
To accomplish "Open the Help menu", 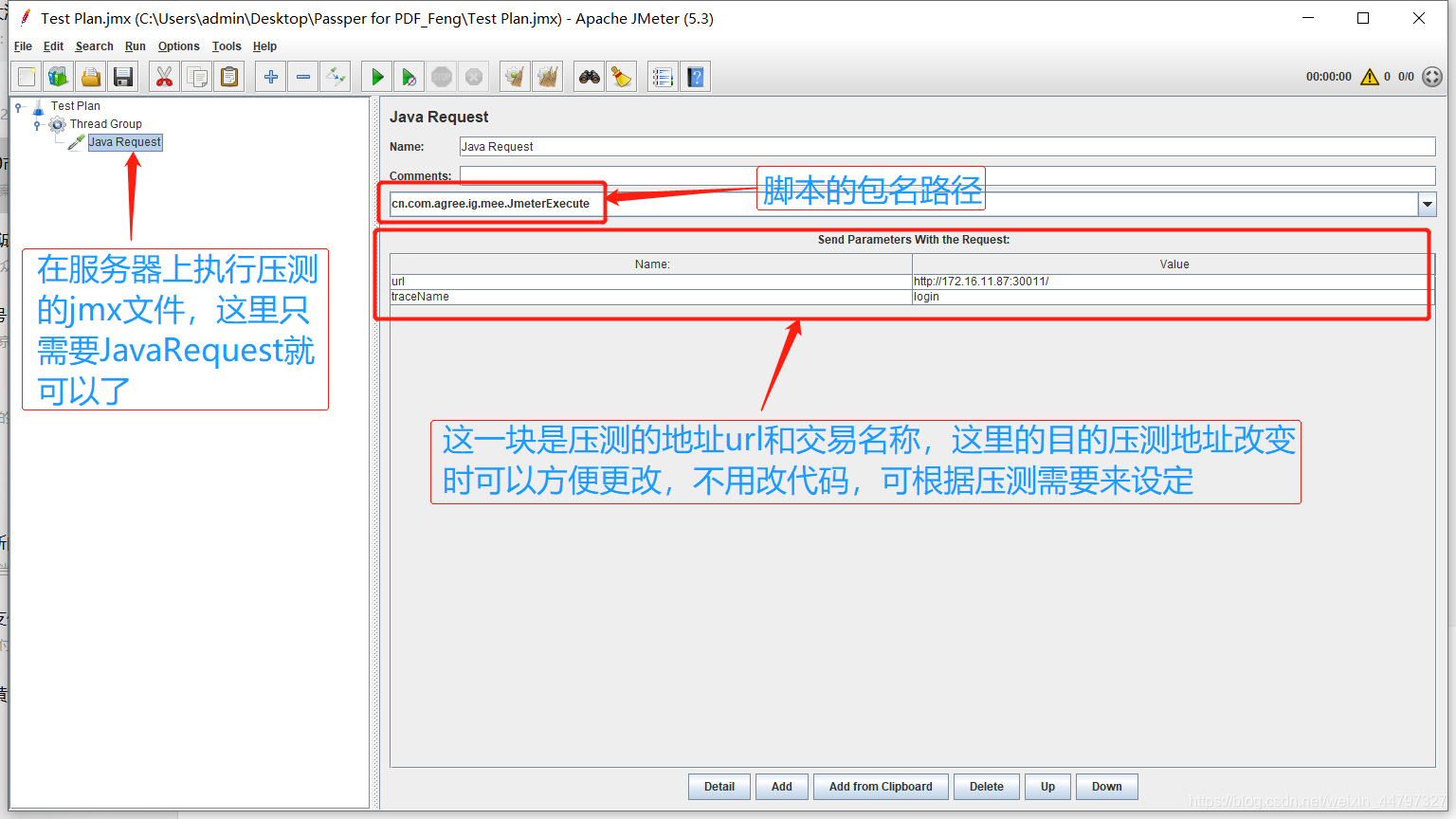I will click(264, 46).
